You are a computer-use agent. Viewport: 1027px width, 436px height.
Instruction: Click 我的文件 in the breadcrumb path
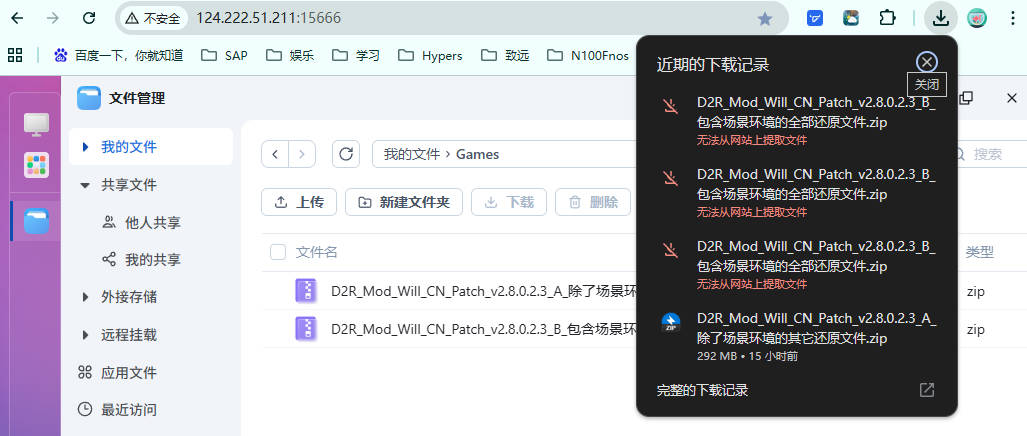pyautogui.click(x=412, y=154)
